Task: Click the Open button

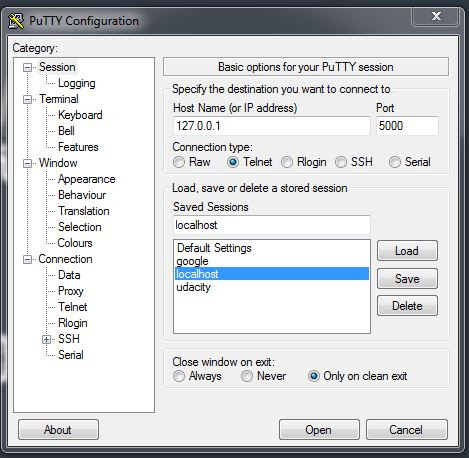Action: coord(319,430)
